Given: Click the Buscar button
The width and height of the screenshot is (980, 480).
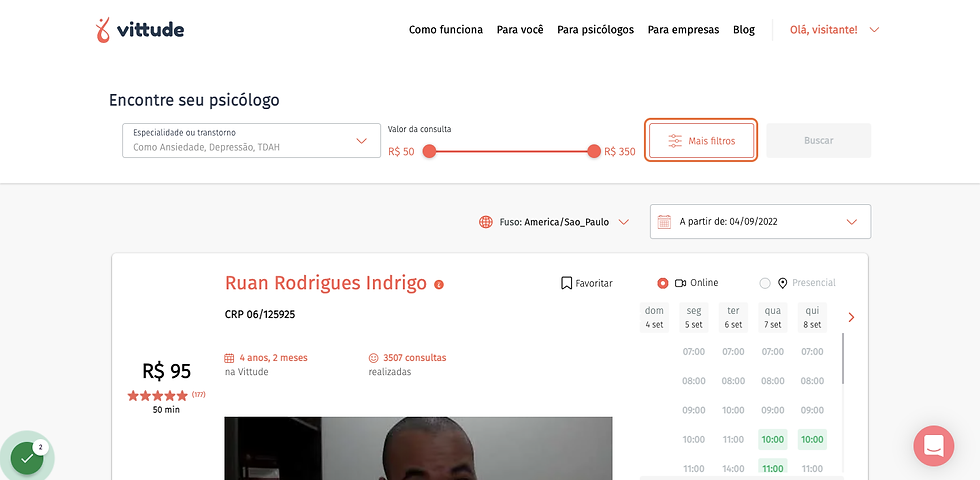Looking at the screenshot, I should 819,141.
